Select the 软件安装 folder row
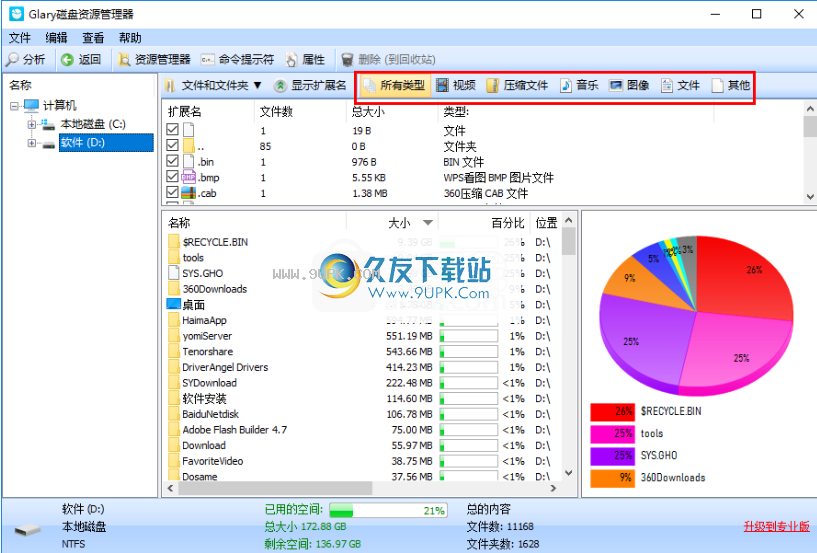Image resolution: width=817 pixels, height=553 pixels. [362, 398]
